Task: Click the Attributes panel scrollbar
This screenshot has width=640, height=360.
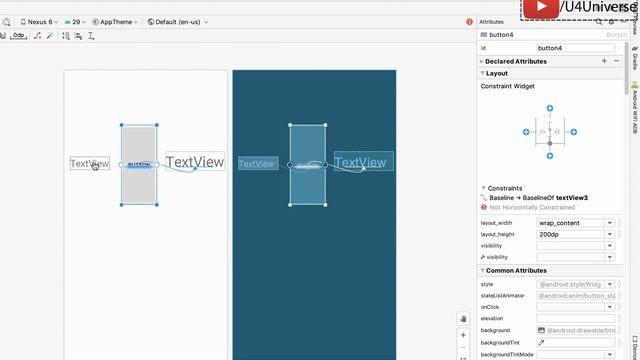Action: click(x=627, y=69)
